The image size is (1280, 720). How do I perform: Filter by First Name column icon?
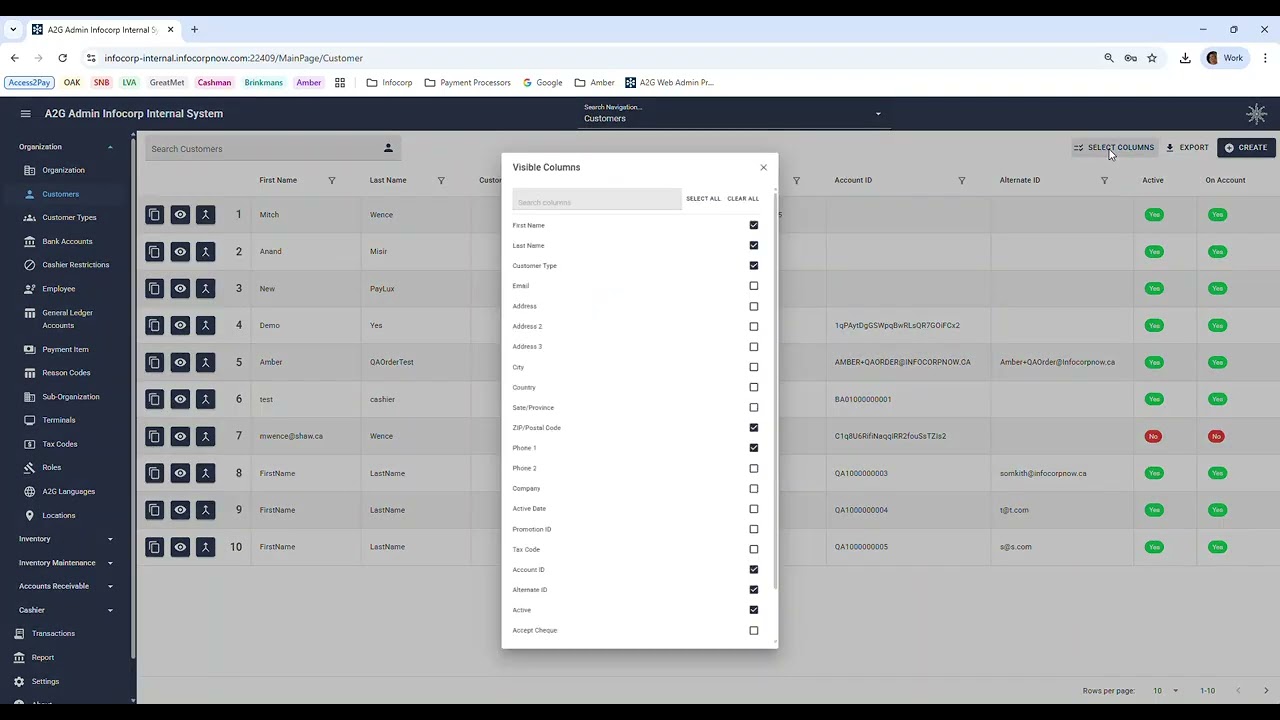point(332,180)
